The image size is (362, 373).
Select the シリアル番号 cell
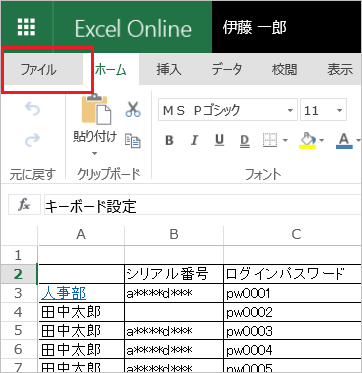pos(174,274)
